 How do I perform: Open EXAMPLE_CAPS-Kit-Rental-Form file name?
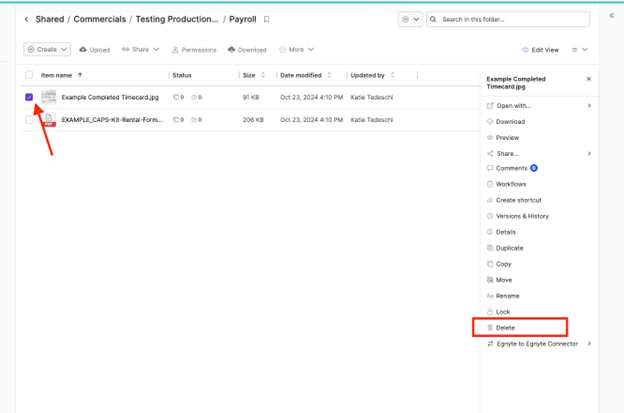112,120
